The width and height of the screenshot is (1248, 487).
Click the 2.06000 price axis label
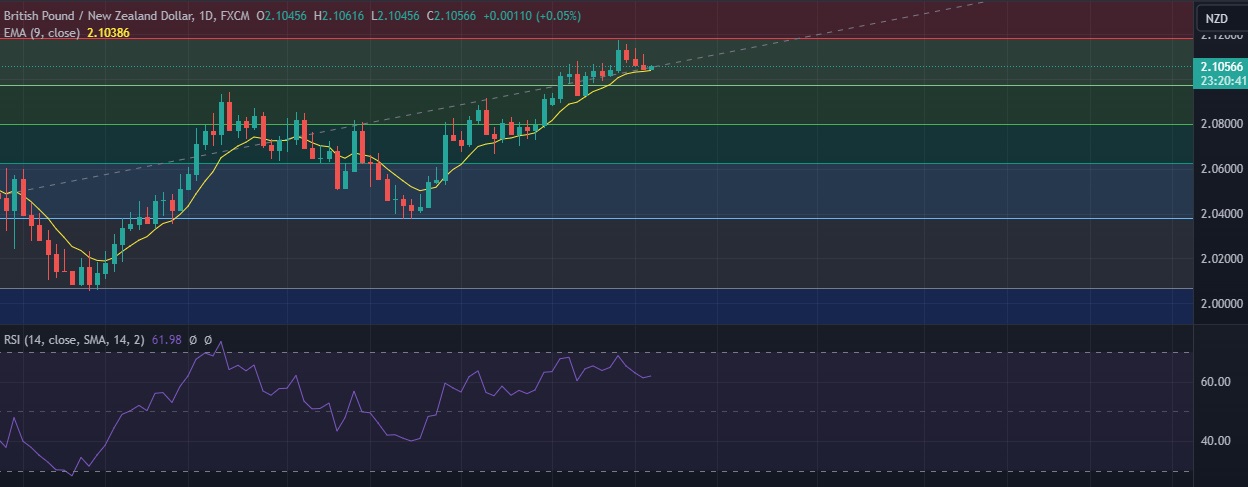pyautogui.click(x=1222, y=169)
